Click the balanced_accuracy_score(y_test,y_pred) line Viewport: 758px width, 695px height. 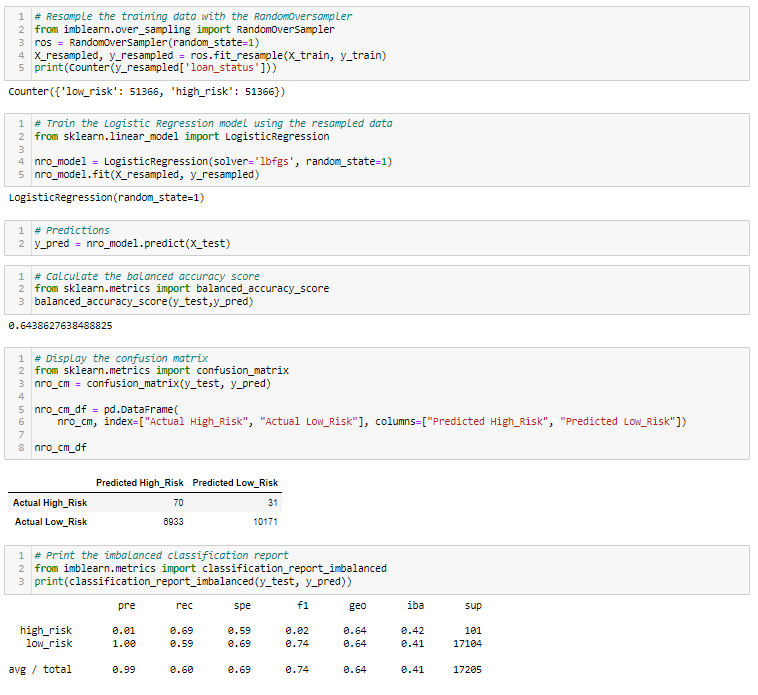[144, 302]
